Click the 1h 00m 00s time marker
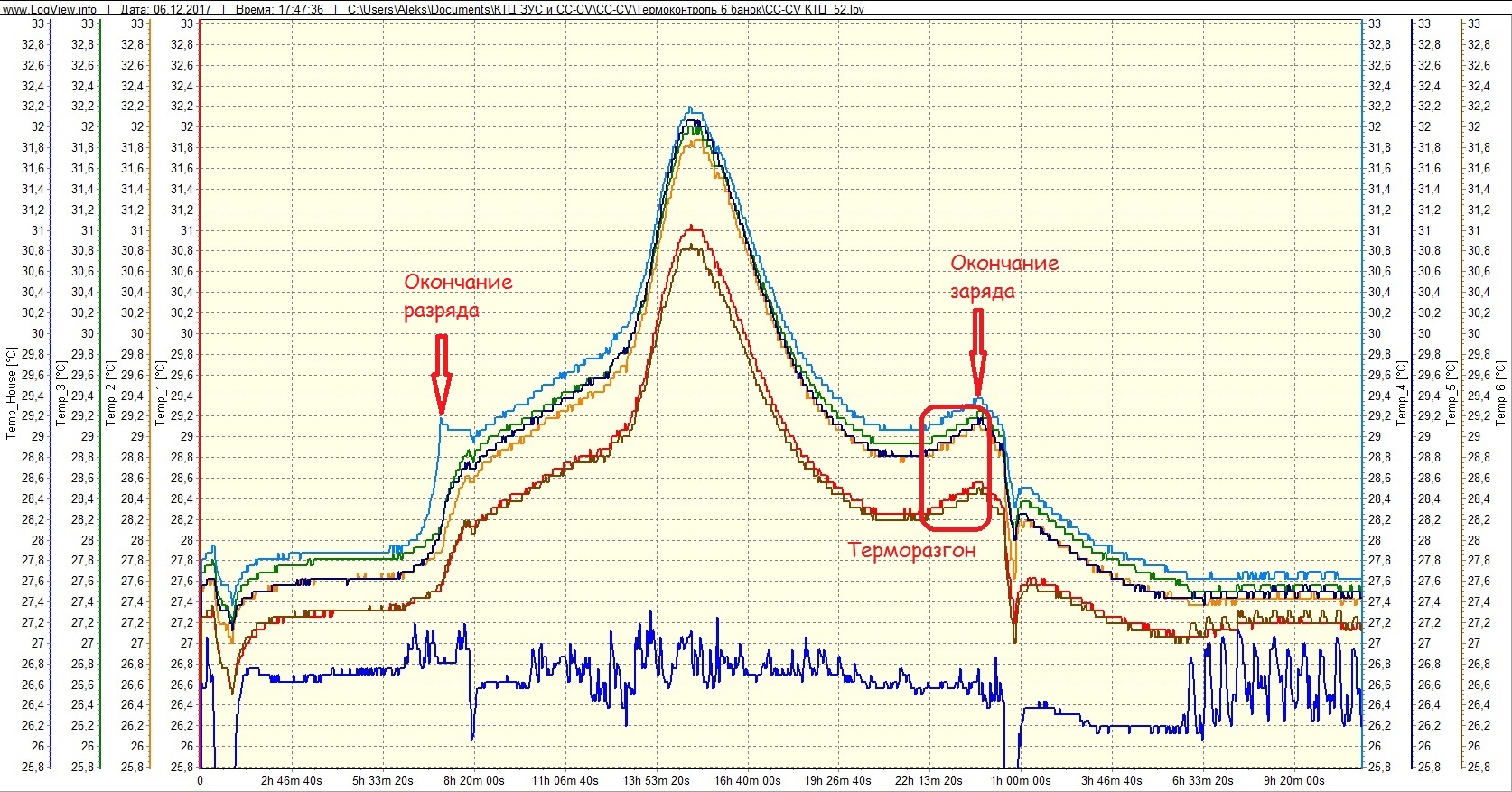This screenshot has height=792, width=1512. [x=1021, y=780]
